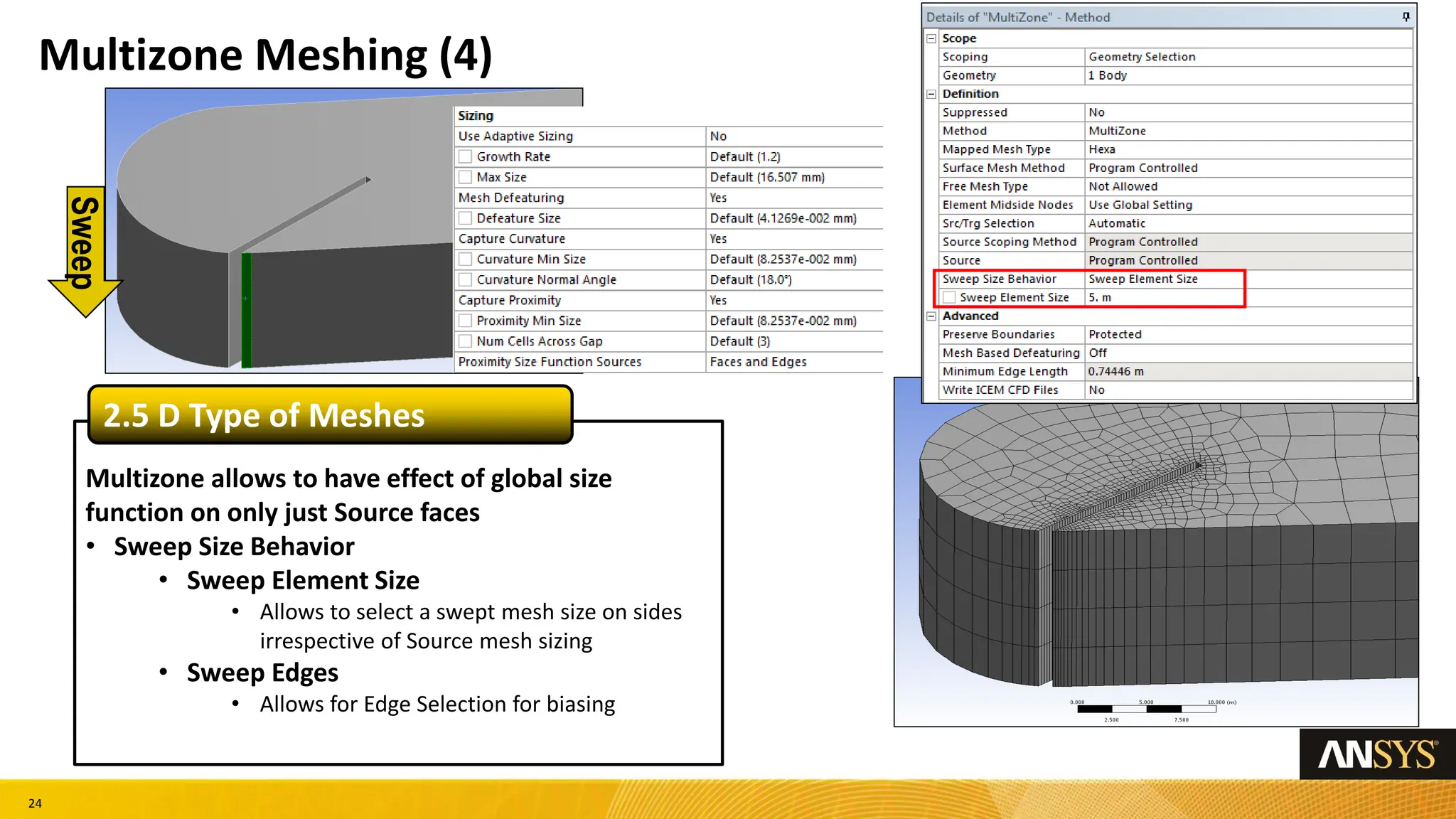Click the ANSYS logo
Screen dimensions: 1456x819
(x=1378, y=754)
